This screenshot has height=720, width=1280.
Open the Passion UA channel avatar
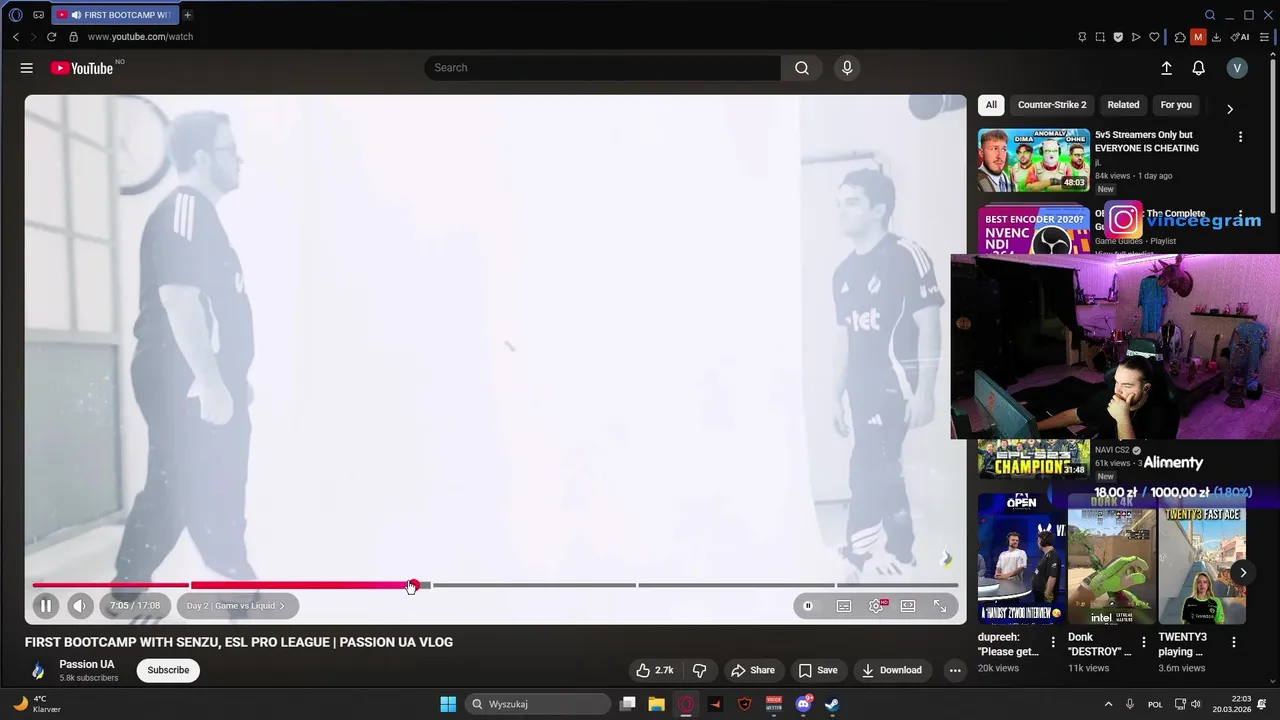[x=38, y=671]
